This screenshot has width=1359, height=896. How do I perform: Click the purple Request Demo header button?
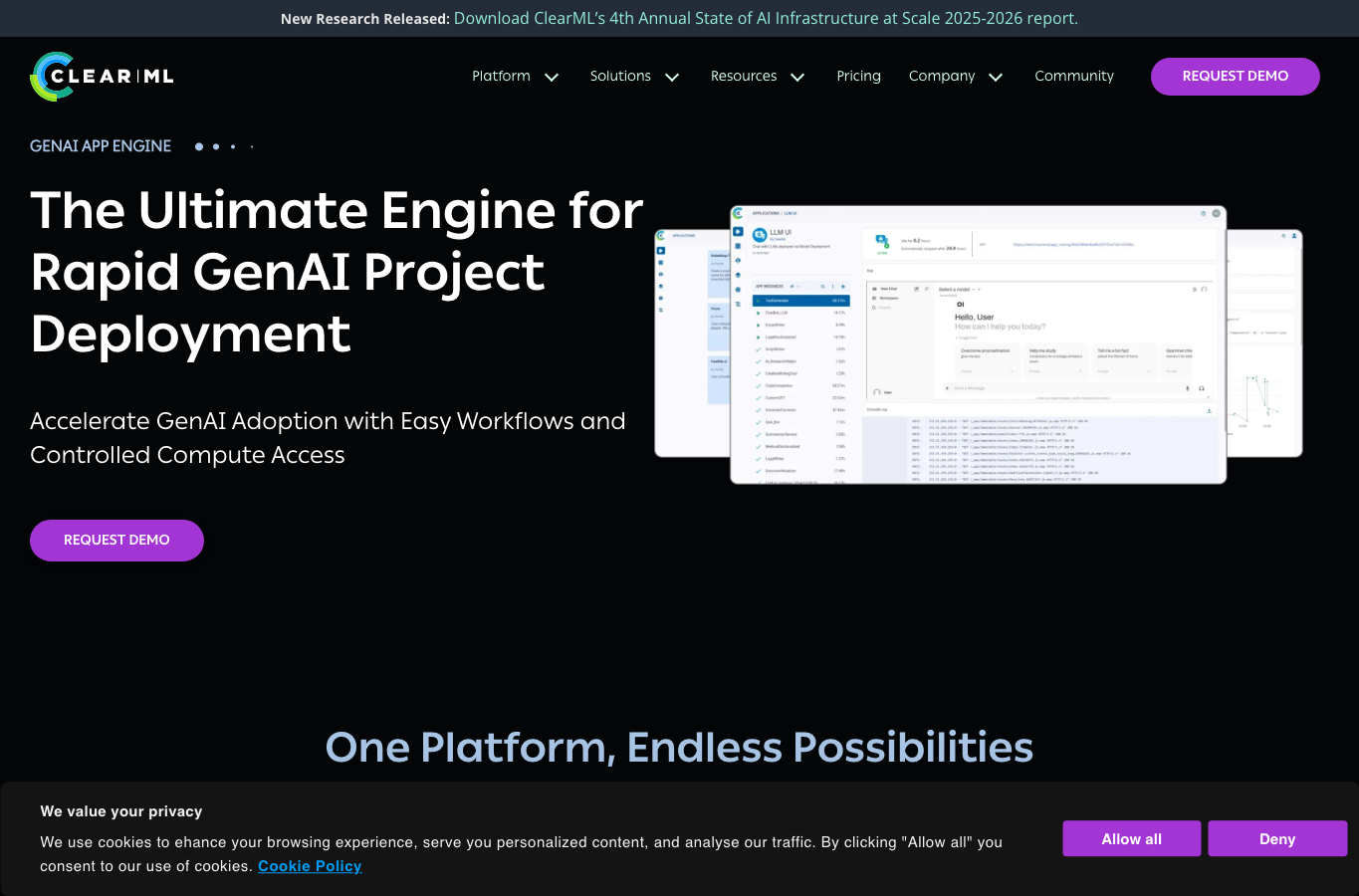coord(1236,77)
